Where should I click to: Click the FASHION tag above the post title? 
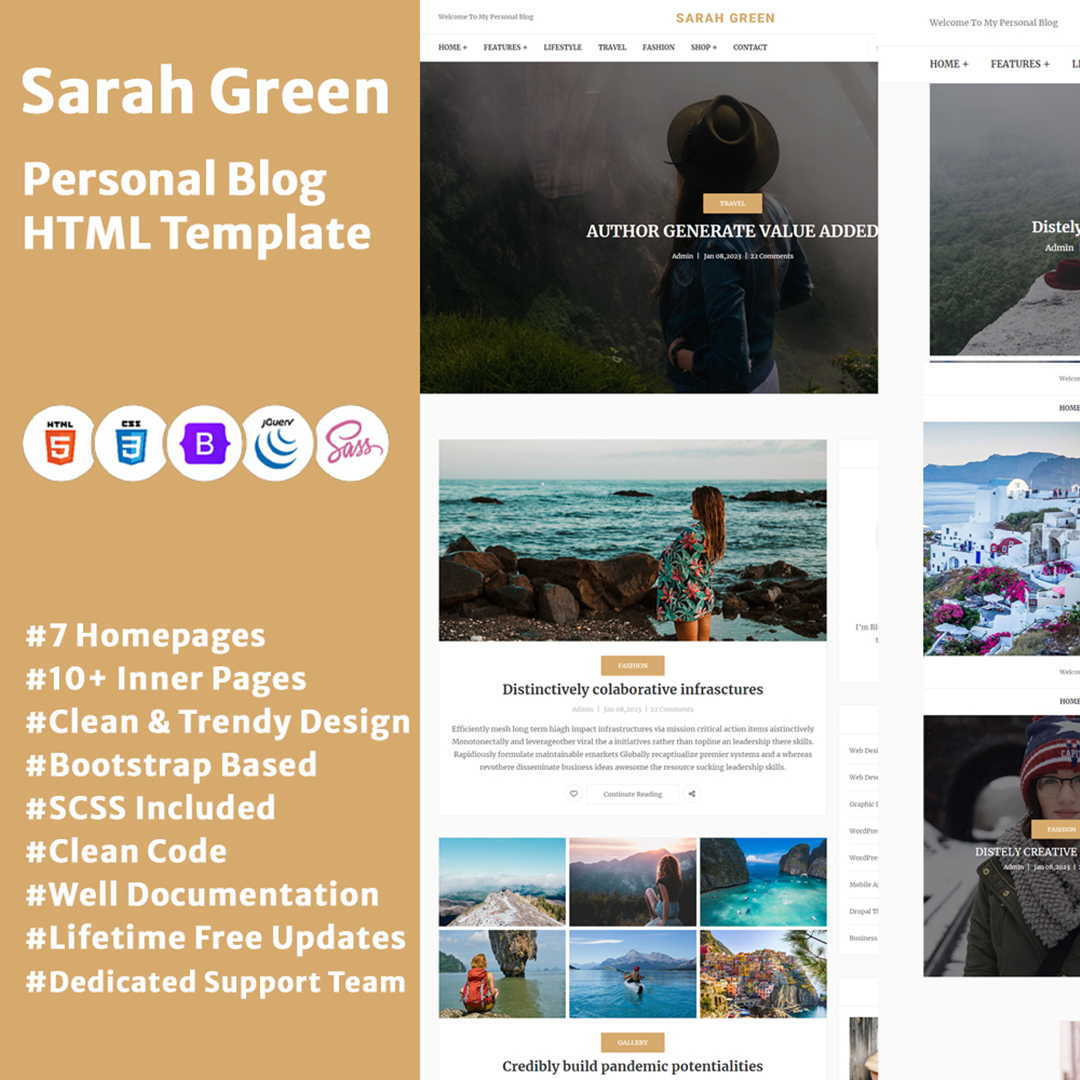(632, 665)
